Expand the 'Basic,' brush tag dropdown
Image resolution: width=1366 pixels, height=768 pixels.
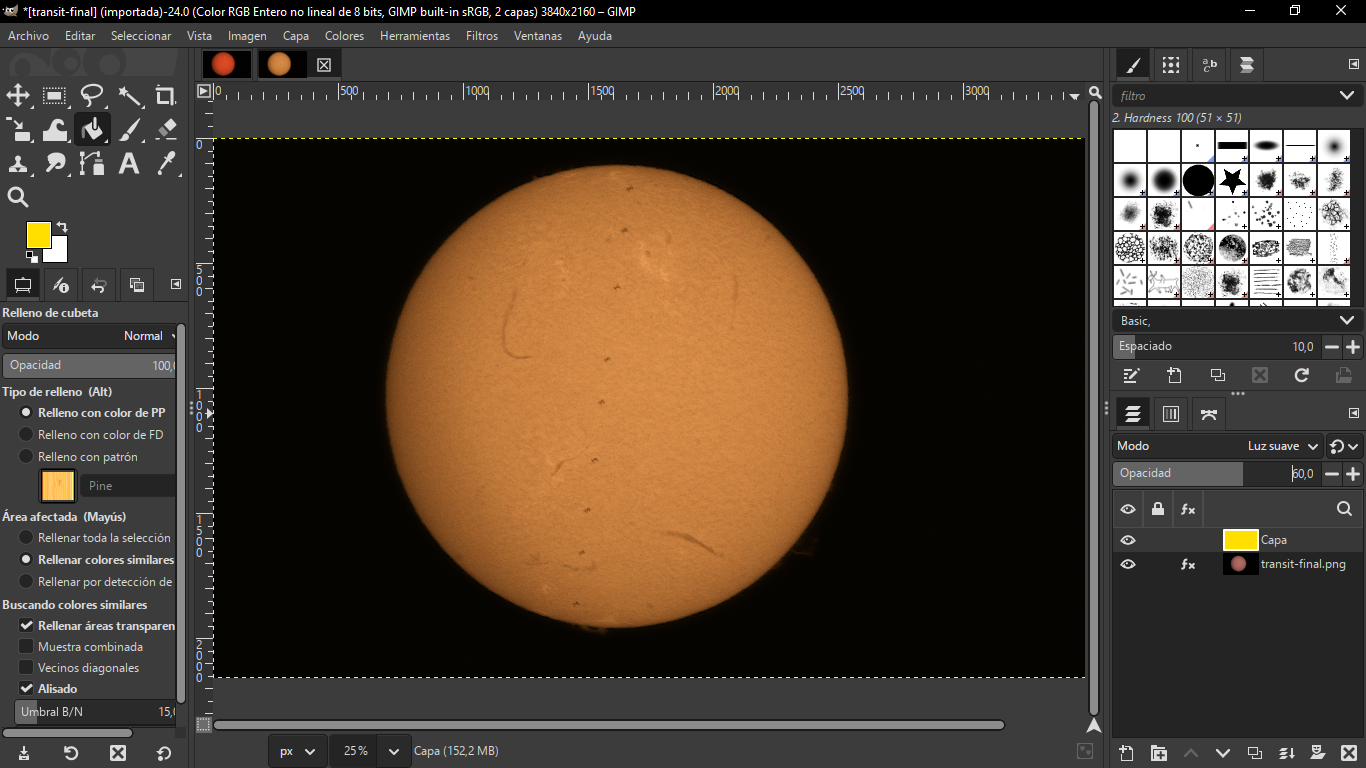click(1346, 321)
